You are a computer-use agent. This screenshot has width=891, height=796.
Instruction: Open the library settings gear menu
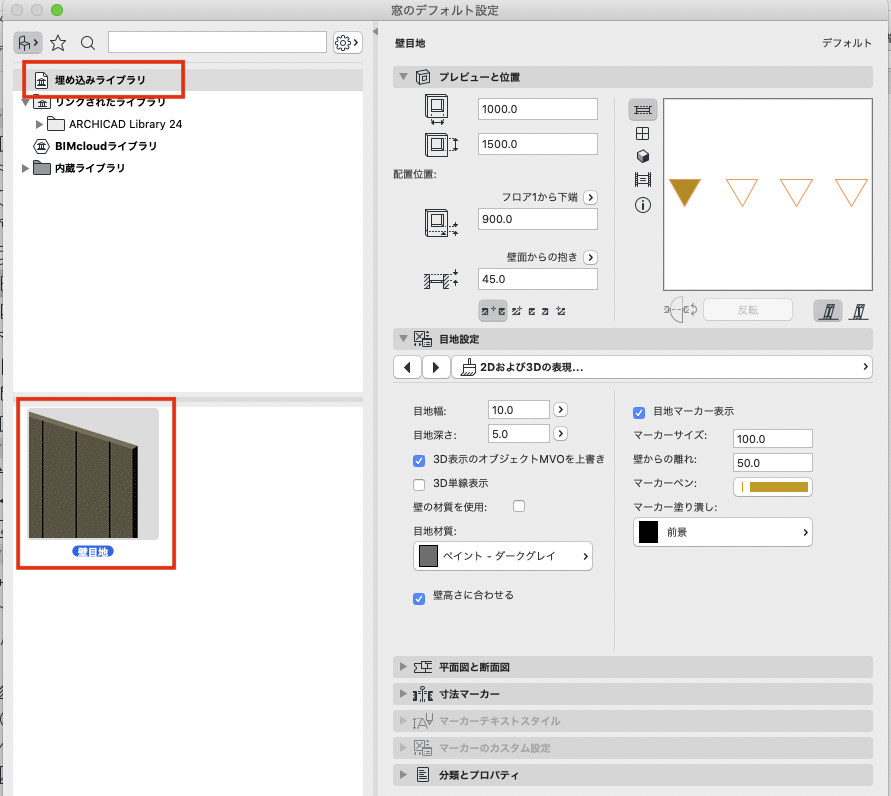[x=347, y=43]
